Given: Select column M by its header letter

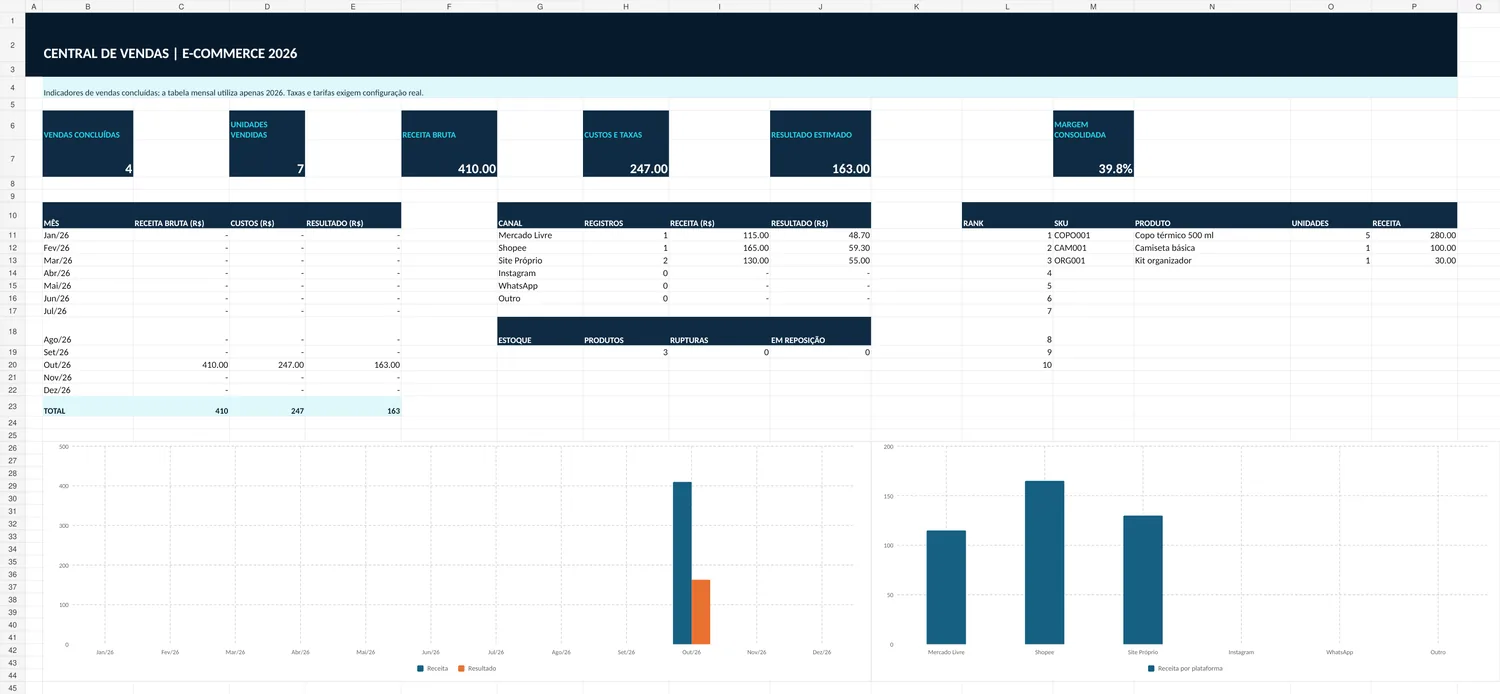Looking at the screenshot, I should (x=1093, y=6).
